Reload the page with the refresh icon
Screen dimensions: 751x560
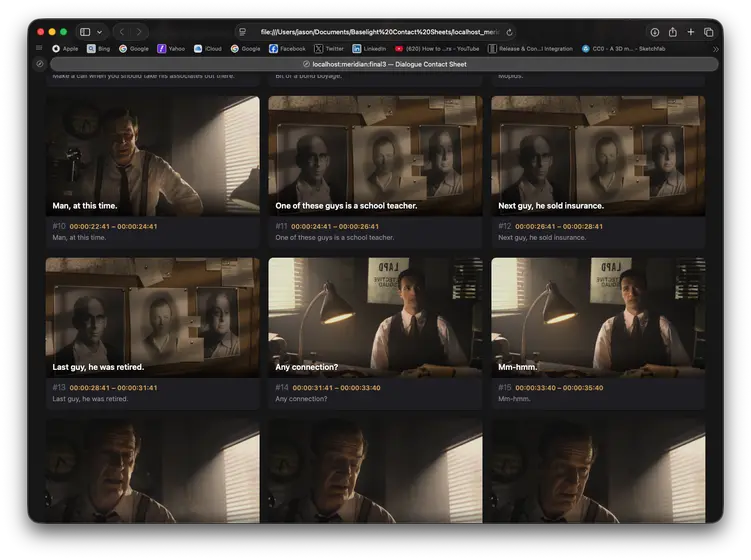pos(510,32)
